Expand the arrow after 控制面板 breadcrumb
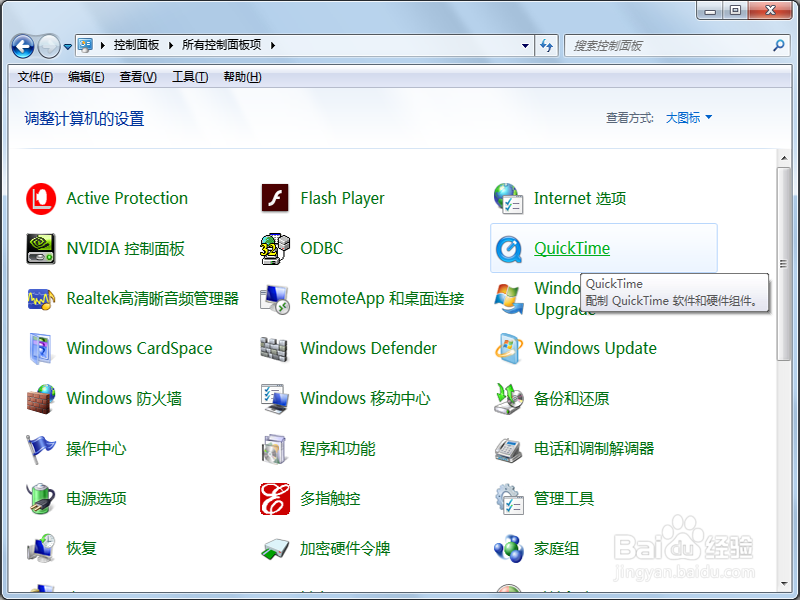 (171, 45)
